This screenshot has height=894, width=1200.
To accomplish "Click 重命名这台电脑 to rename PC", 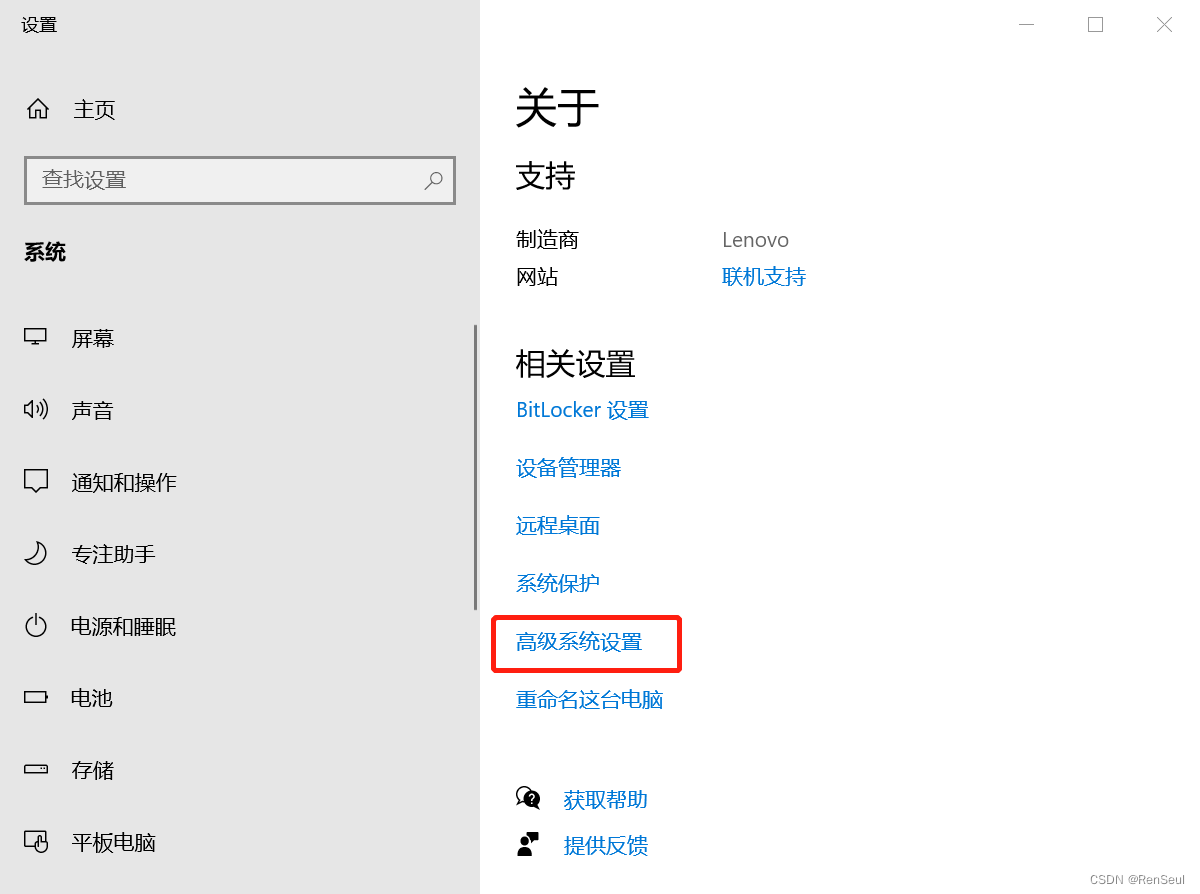I will point(589,699).
